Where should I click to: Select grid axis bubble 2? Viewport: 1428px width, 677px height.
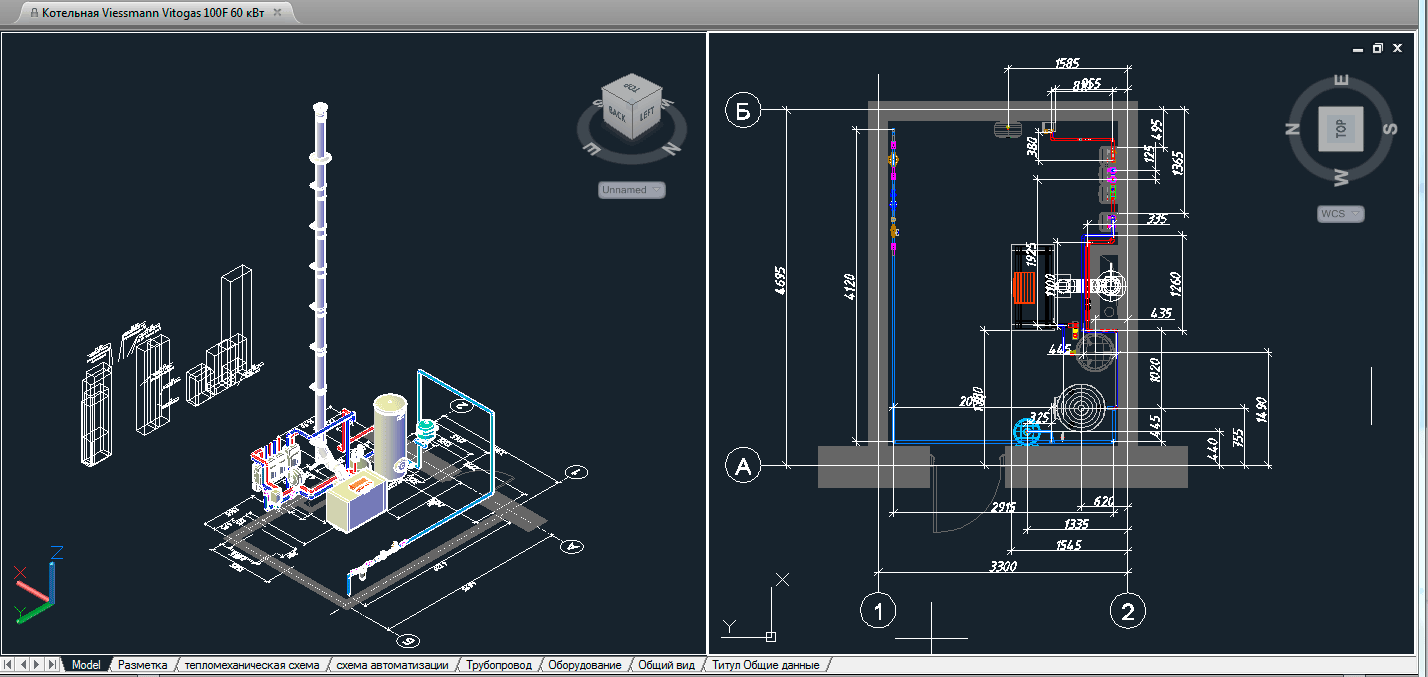[1128, 610]
